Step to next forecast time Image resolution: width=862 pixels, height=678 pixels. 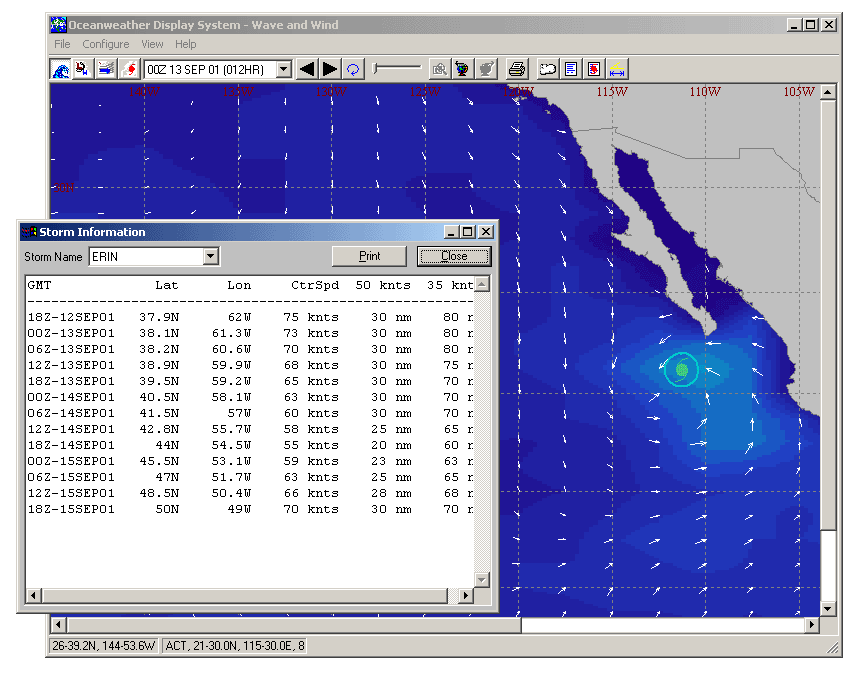(x=330, y=69)
